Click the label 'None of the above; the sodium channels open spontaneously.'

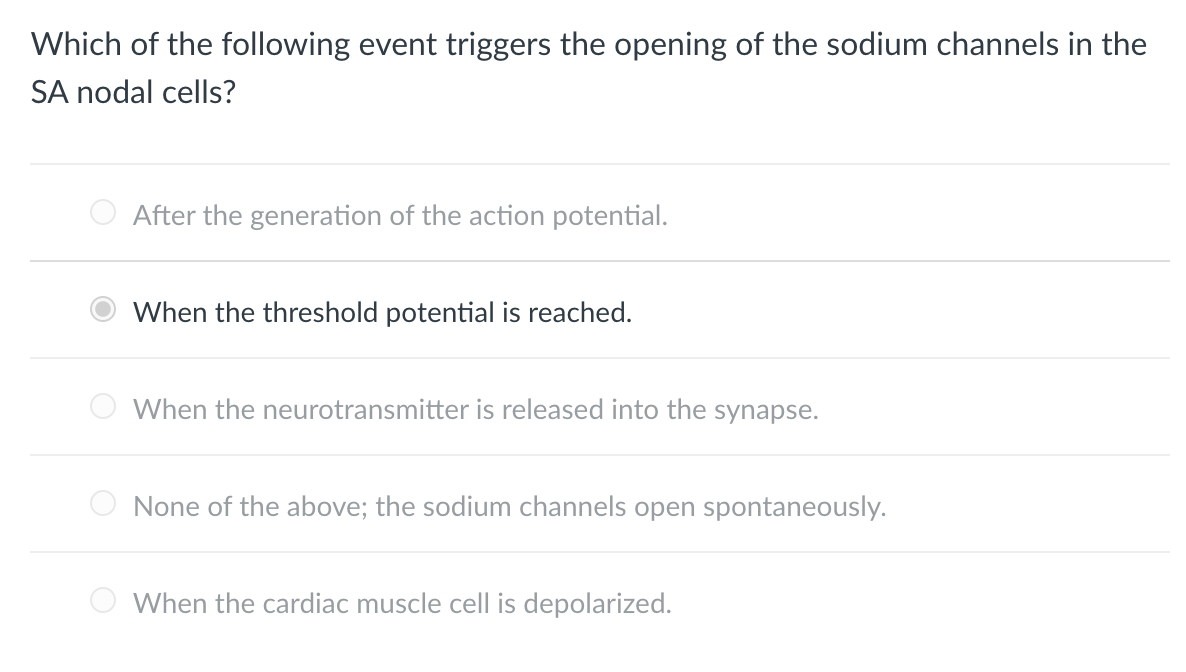click(509, 506)
